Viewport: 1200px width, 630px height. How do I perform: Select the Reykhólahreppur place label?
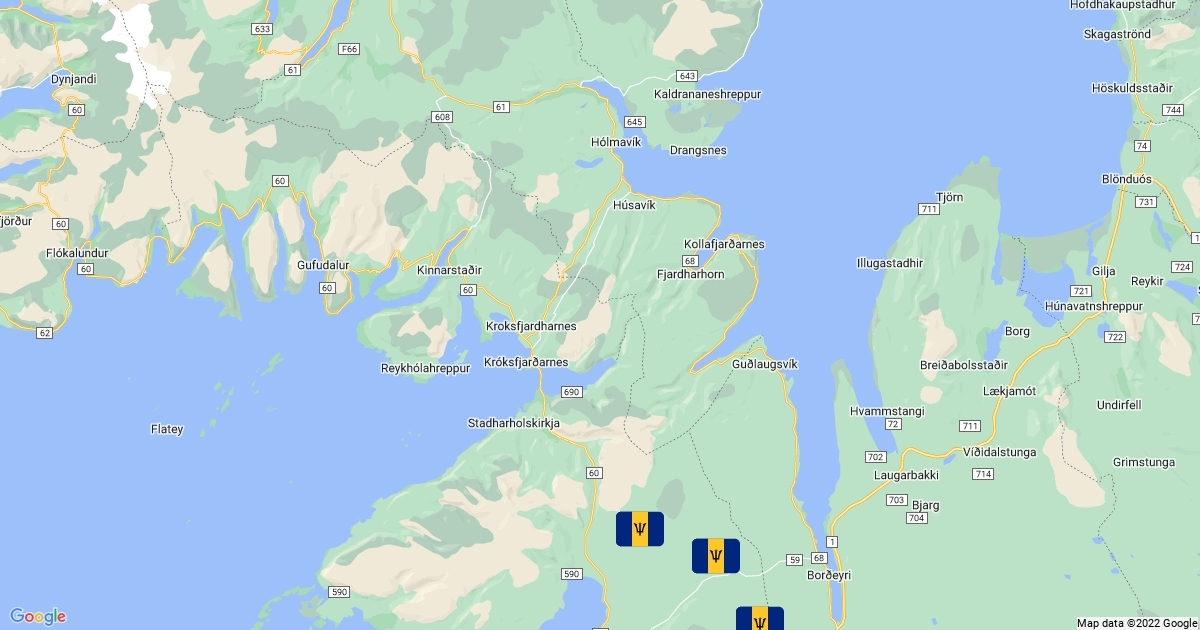425,368
